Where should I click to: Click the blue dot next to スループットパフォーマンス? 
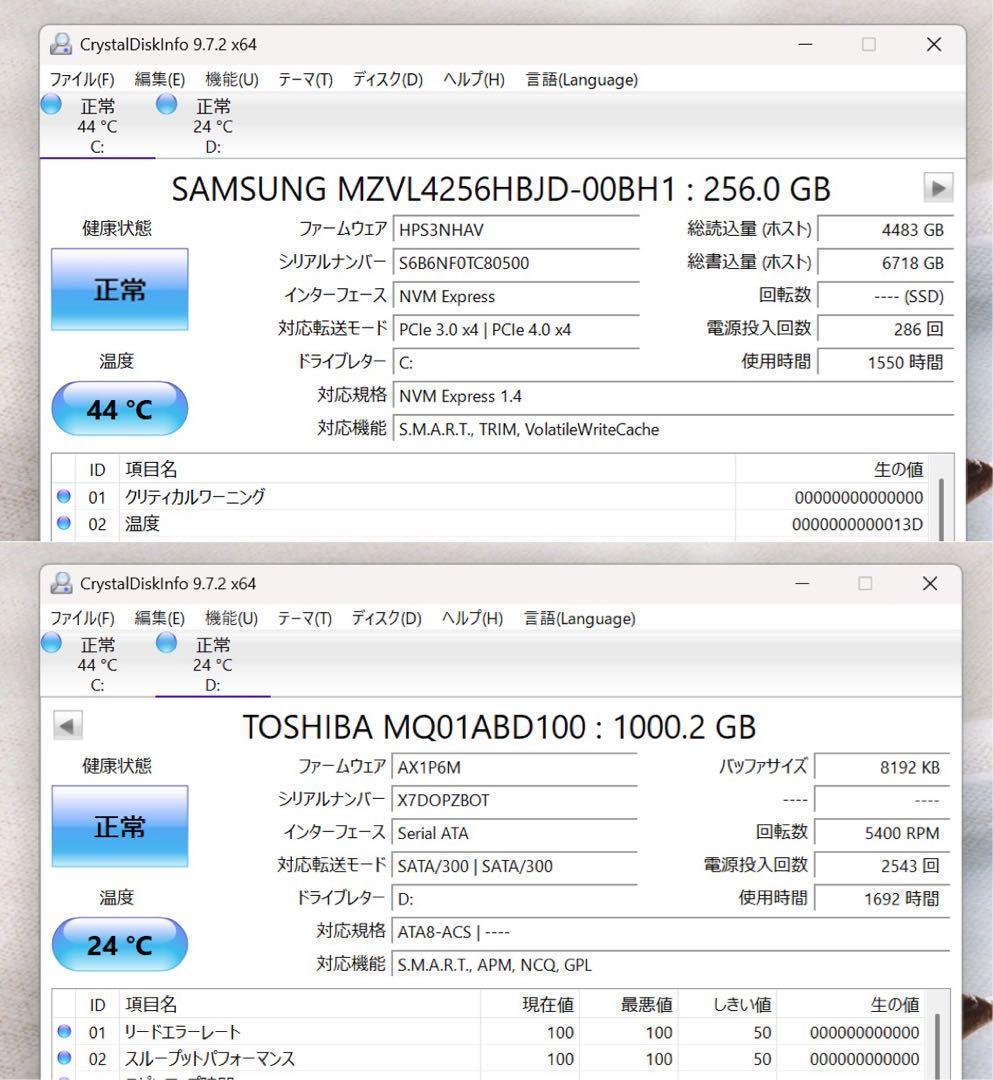coord(63,1058)
